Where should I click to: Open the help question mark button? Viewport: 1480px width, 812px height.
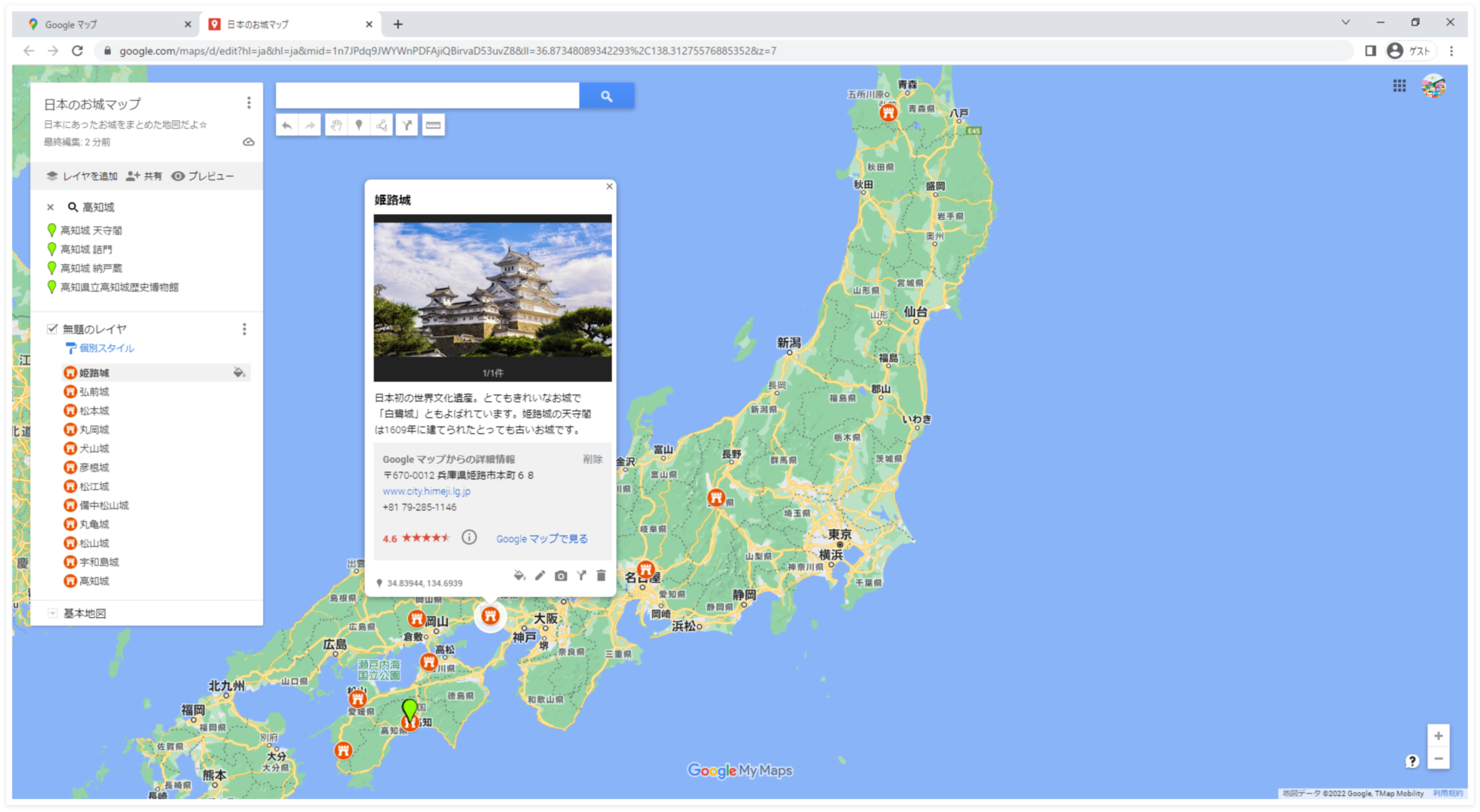tap(1412, 761)
